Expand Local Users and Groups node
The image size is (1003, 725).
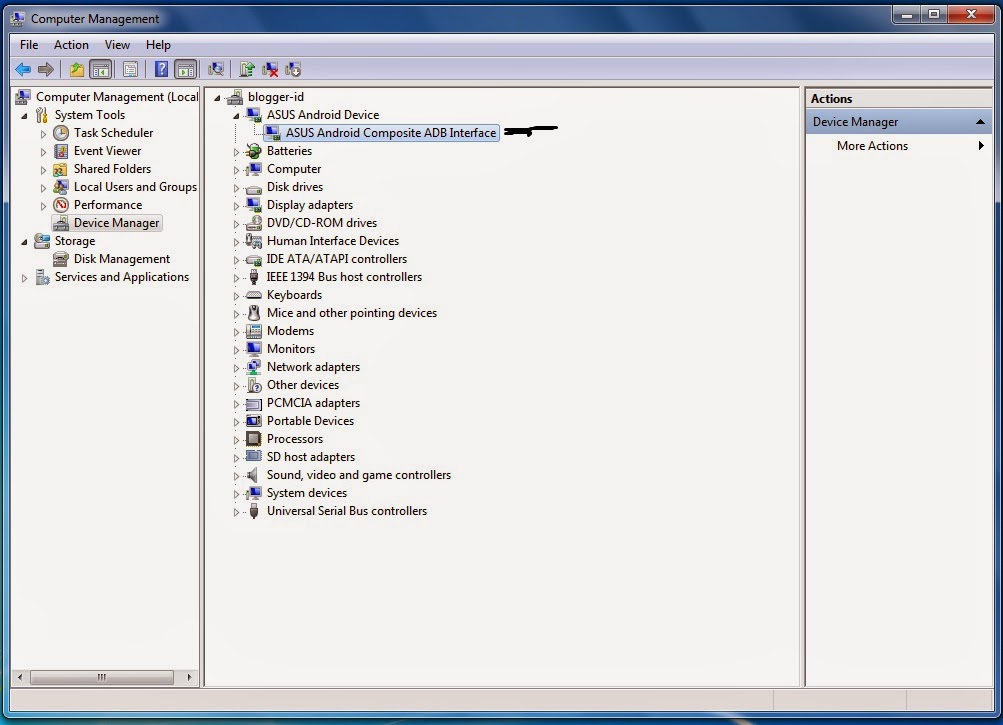[x=43, y=187]
